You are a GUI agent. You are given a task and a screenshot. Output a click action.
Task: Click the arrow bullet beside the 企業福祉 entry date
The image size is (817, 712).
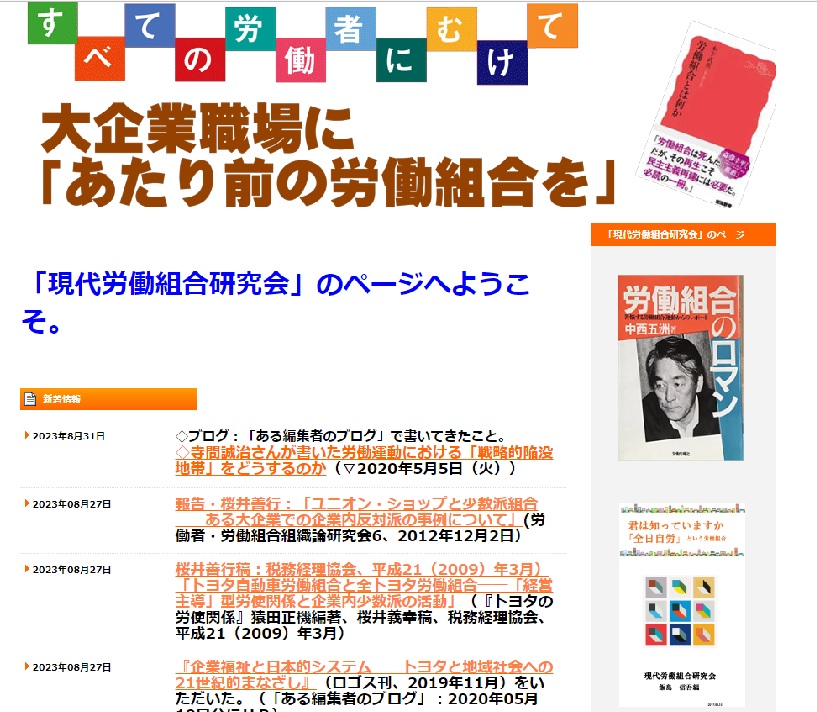[x=27, y=666]
